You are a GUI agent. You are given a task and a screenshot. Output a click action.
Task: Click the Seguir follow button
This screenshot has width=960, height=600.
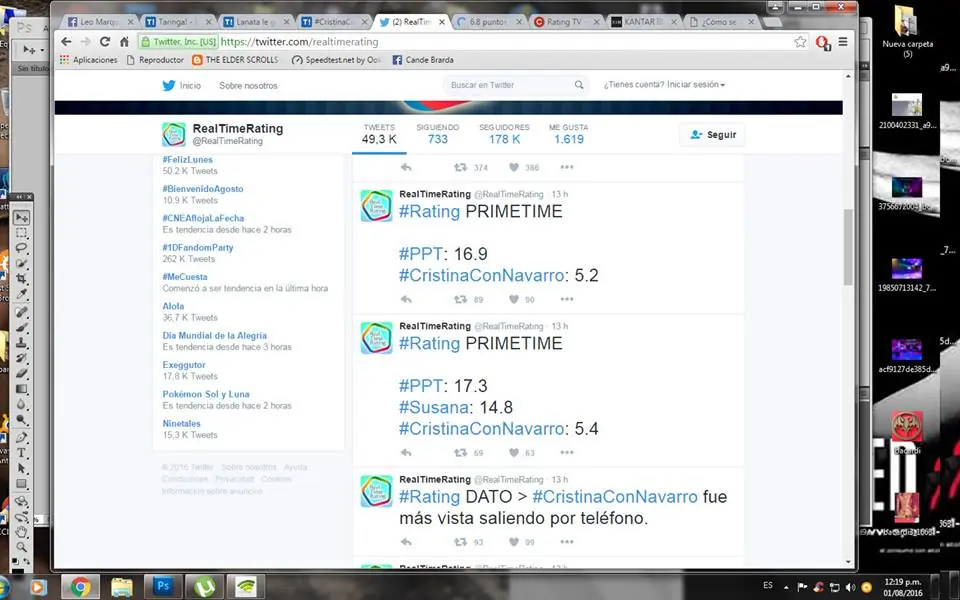(x=712, y=135)
